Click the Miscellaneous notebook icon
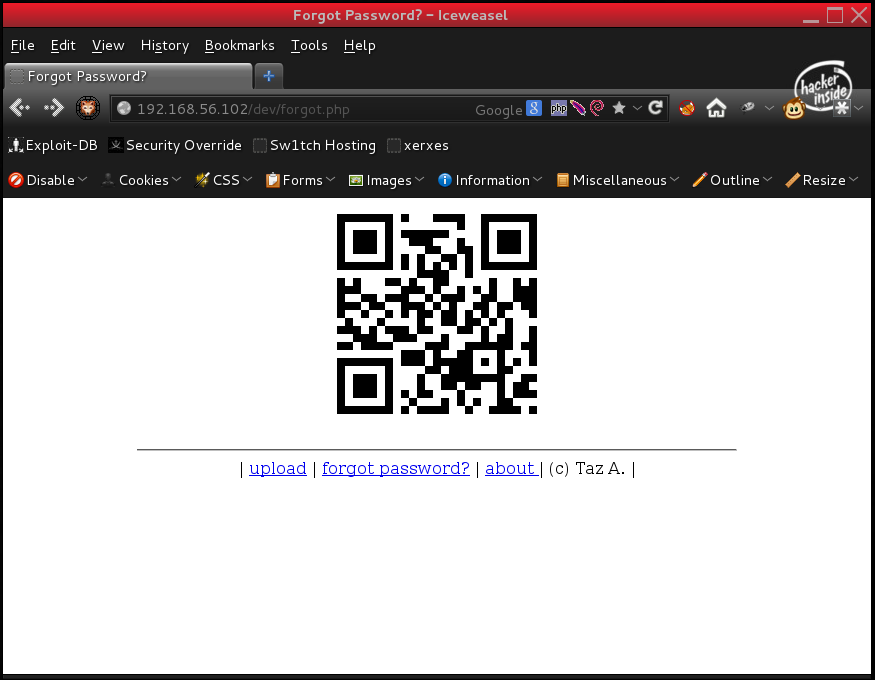 tap(562, 180)
